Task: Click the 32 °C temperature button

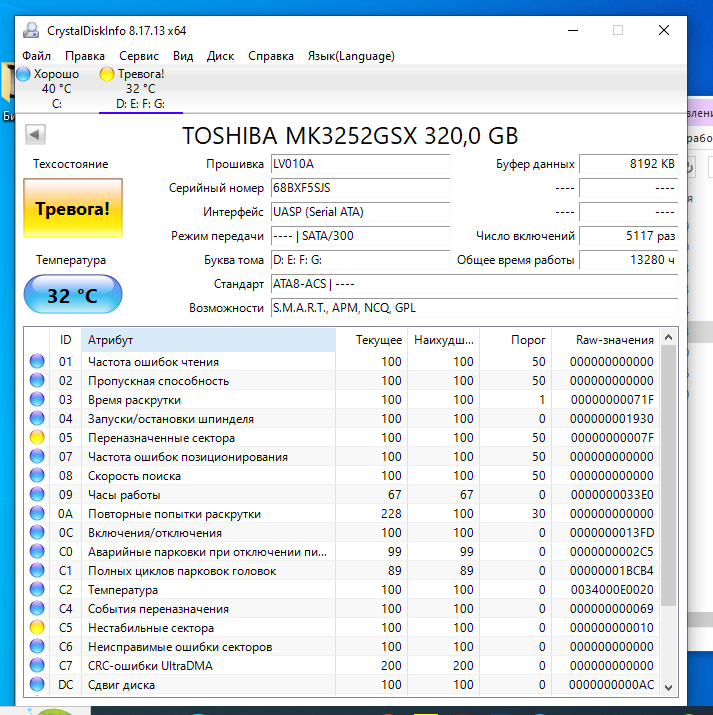Action: (73, 295)
